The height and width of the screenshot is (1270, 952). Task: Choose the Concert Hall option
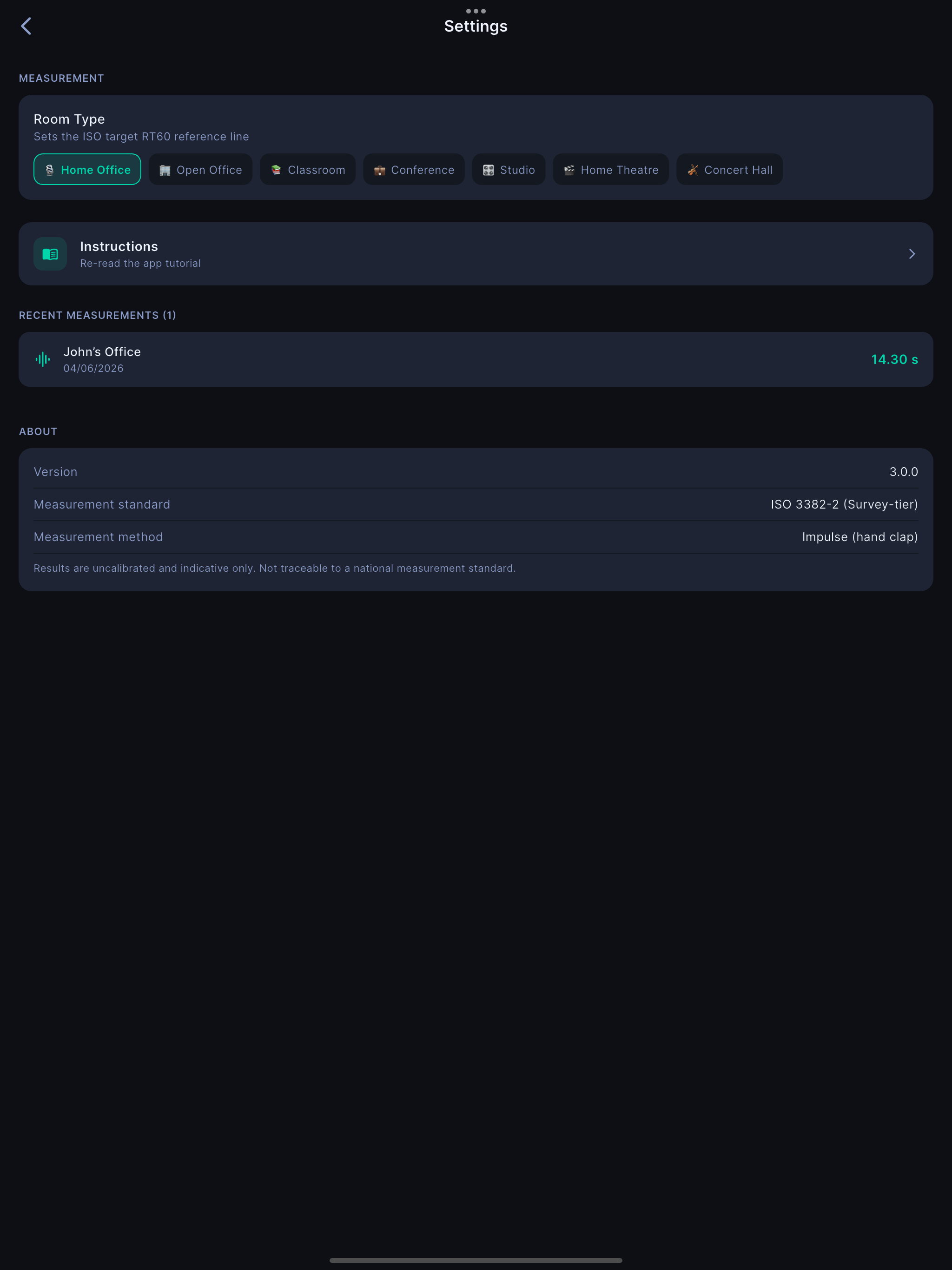pos(729,169)
